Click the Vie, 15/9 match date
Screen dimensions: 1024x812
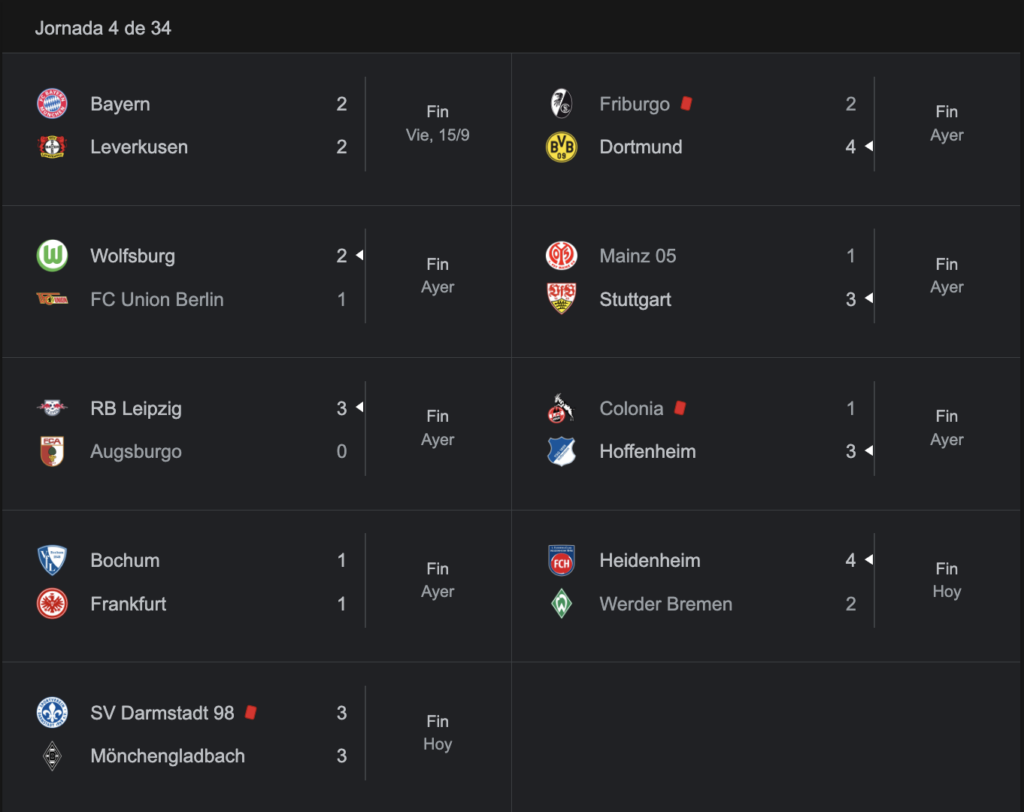pyautogui.click(x=438, y=135)
